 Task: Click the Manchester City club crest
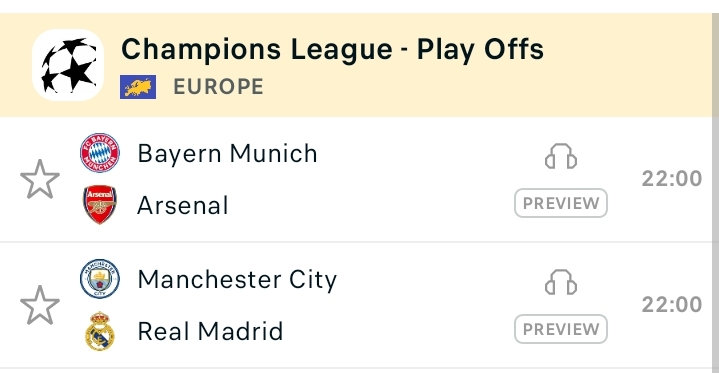(100, 279)
